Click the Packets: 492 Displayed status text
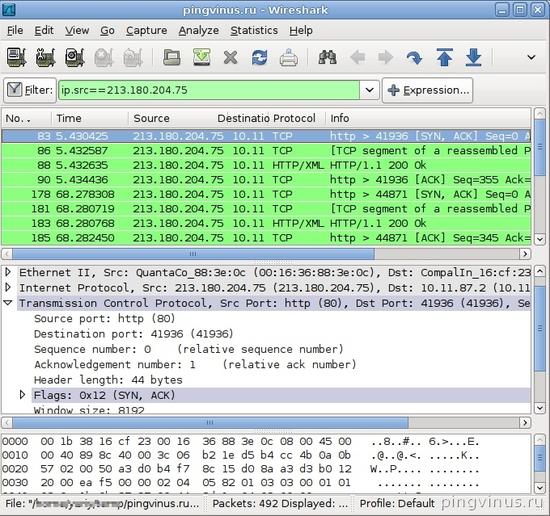Image resolution: width=550 pixels, height=516 pixels. coord(280,503)
